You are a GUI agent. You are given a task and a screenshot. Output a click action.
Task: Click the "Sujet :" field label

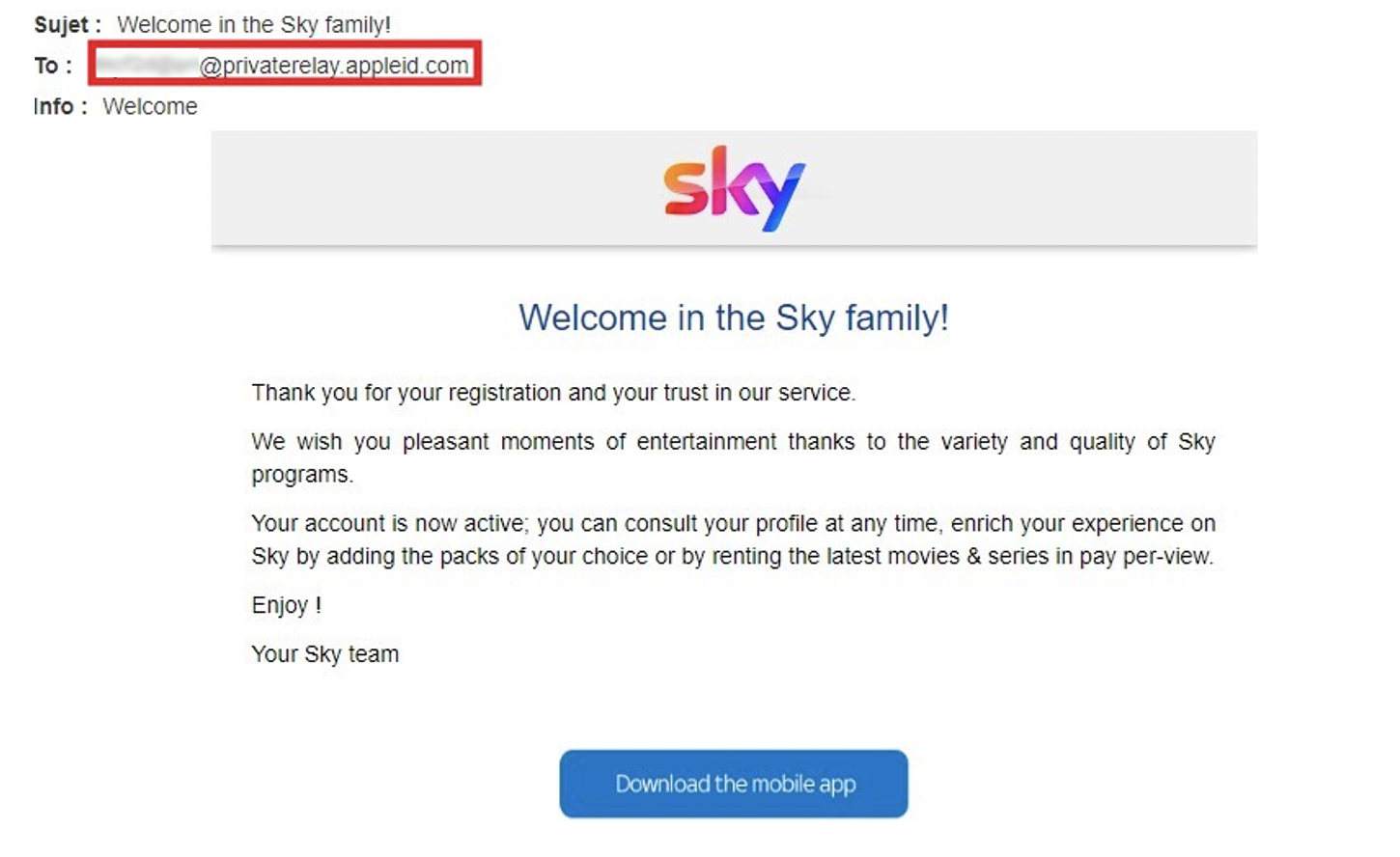point(67,25)
